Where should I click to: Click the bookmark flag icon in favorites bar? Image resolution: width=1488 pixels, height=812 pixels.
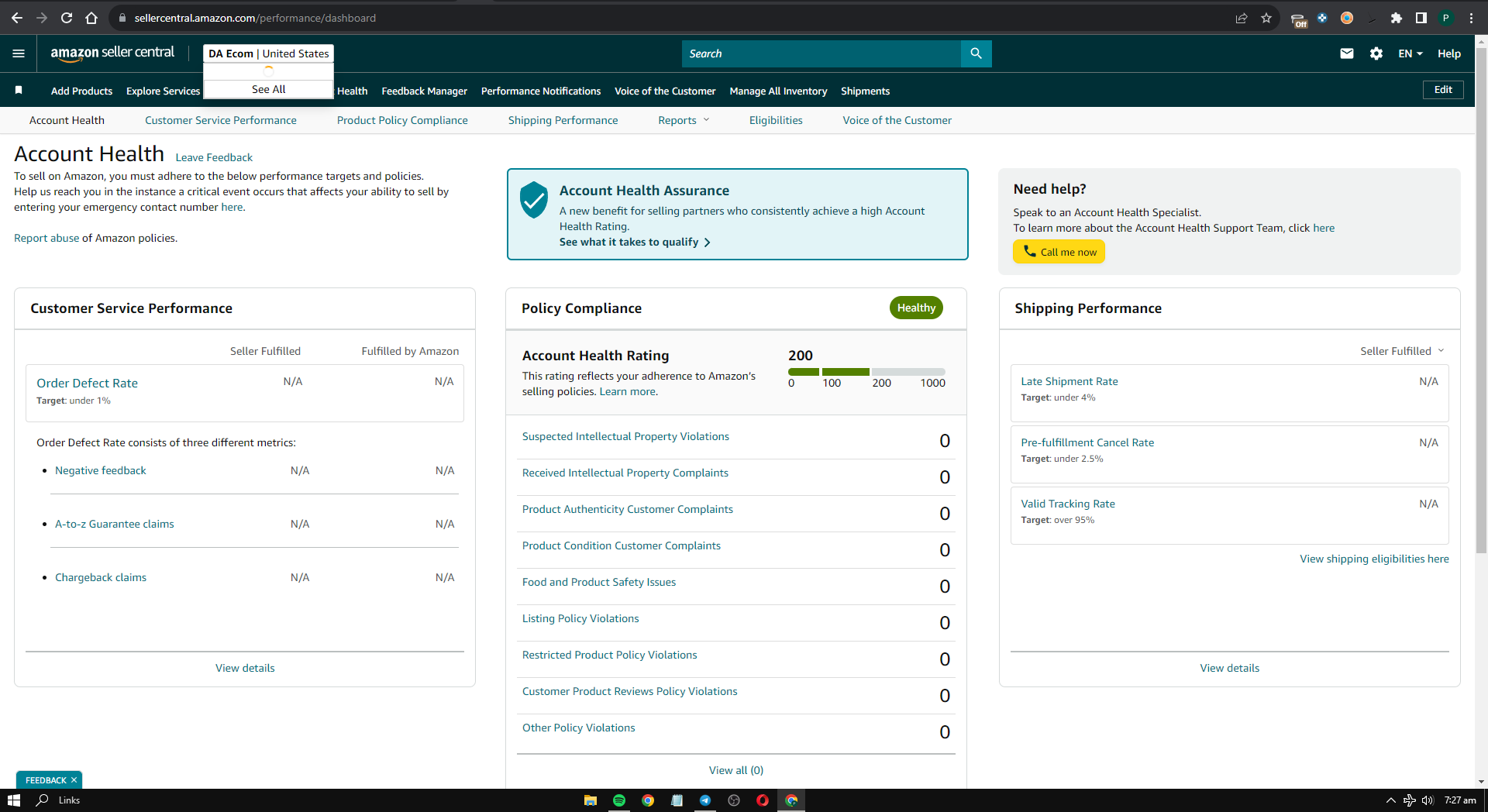coord(19,91)
